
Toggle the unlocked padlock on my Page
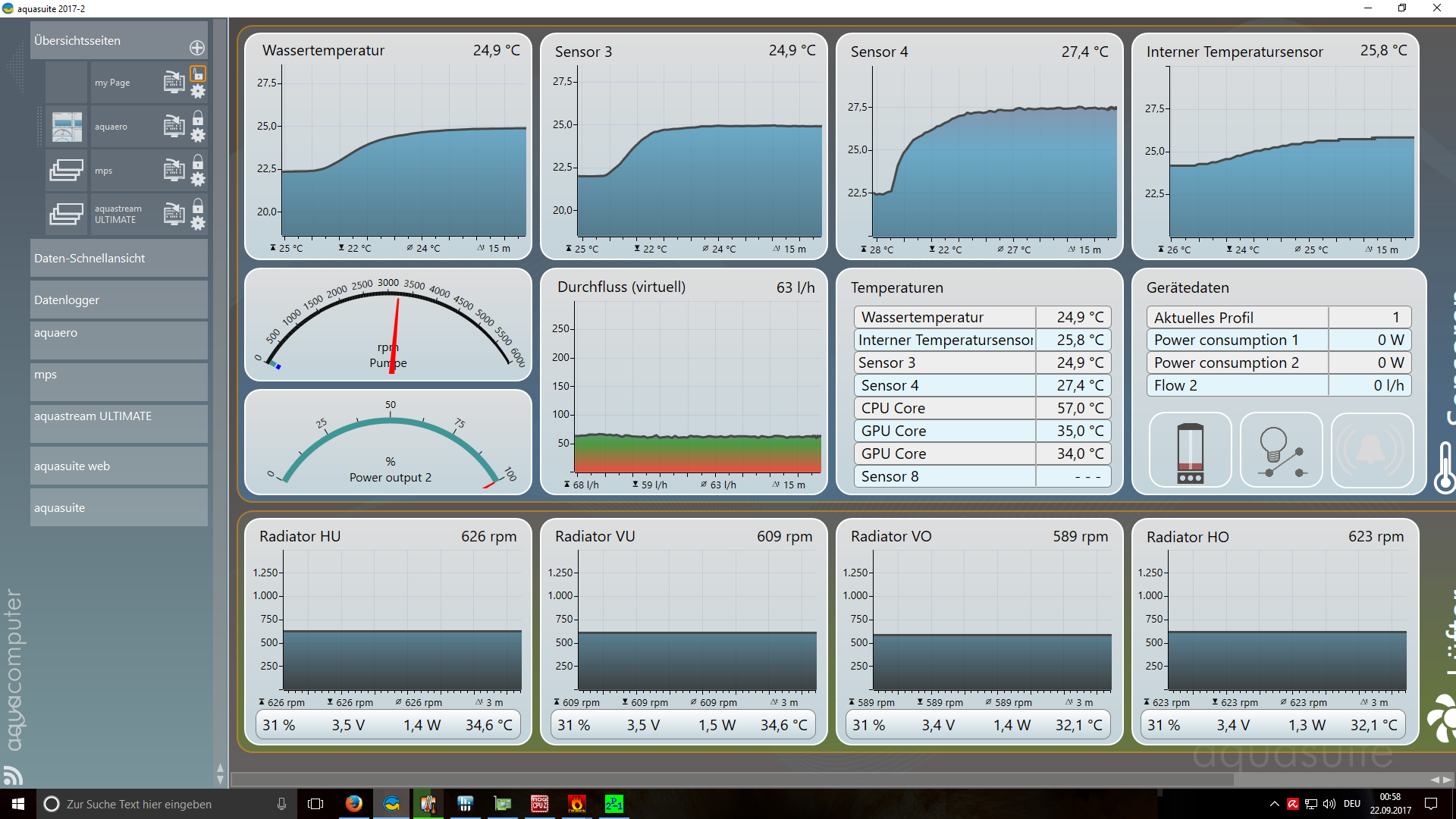198,74
